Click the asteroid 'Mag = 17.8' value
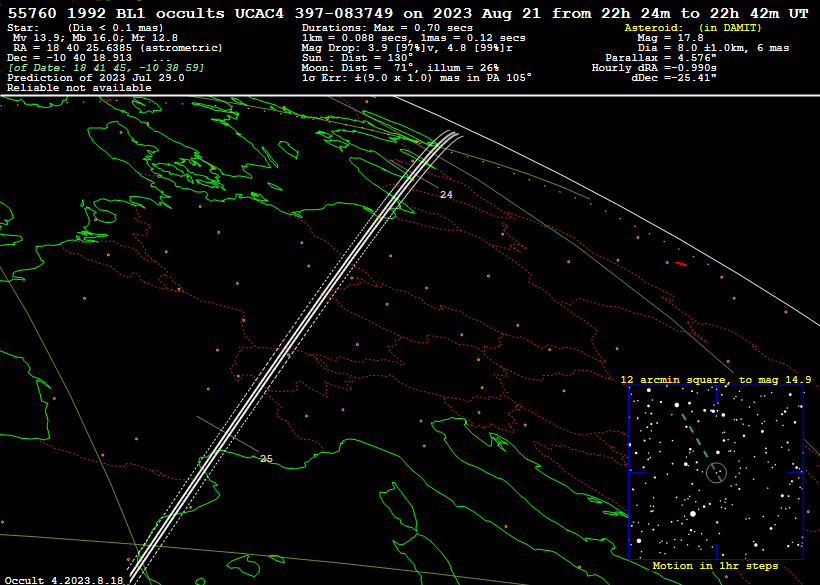Image resolution: width=820 pixels, height=585 pixels. [670, 38]
